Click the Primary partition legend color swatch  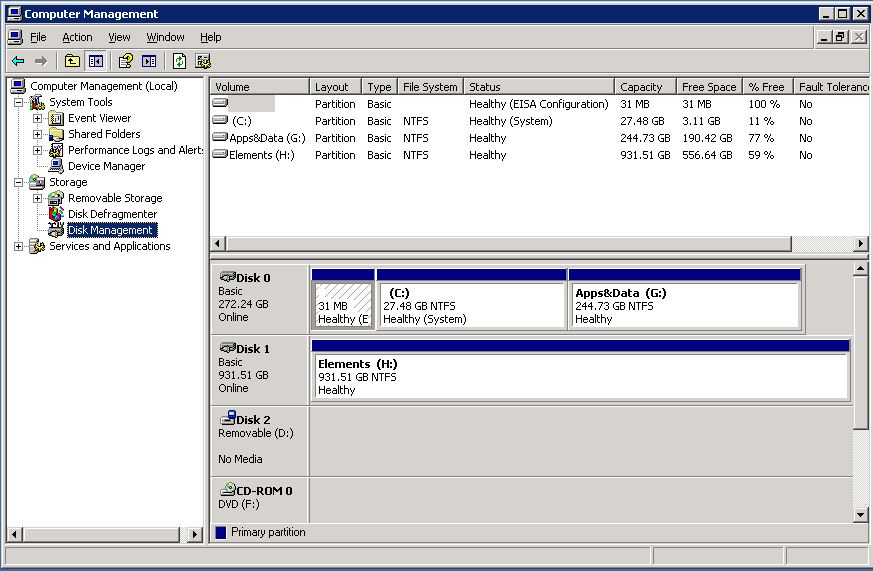220,533
